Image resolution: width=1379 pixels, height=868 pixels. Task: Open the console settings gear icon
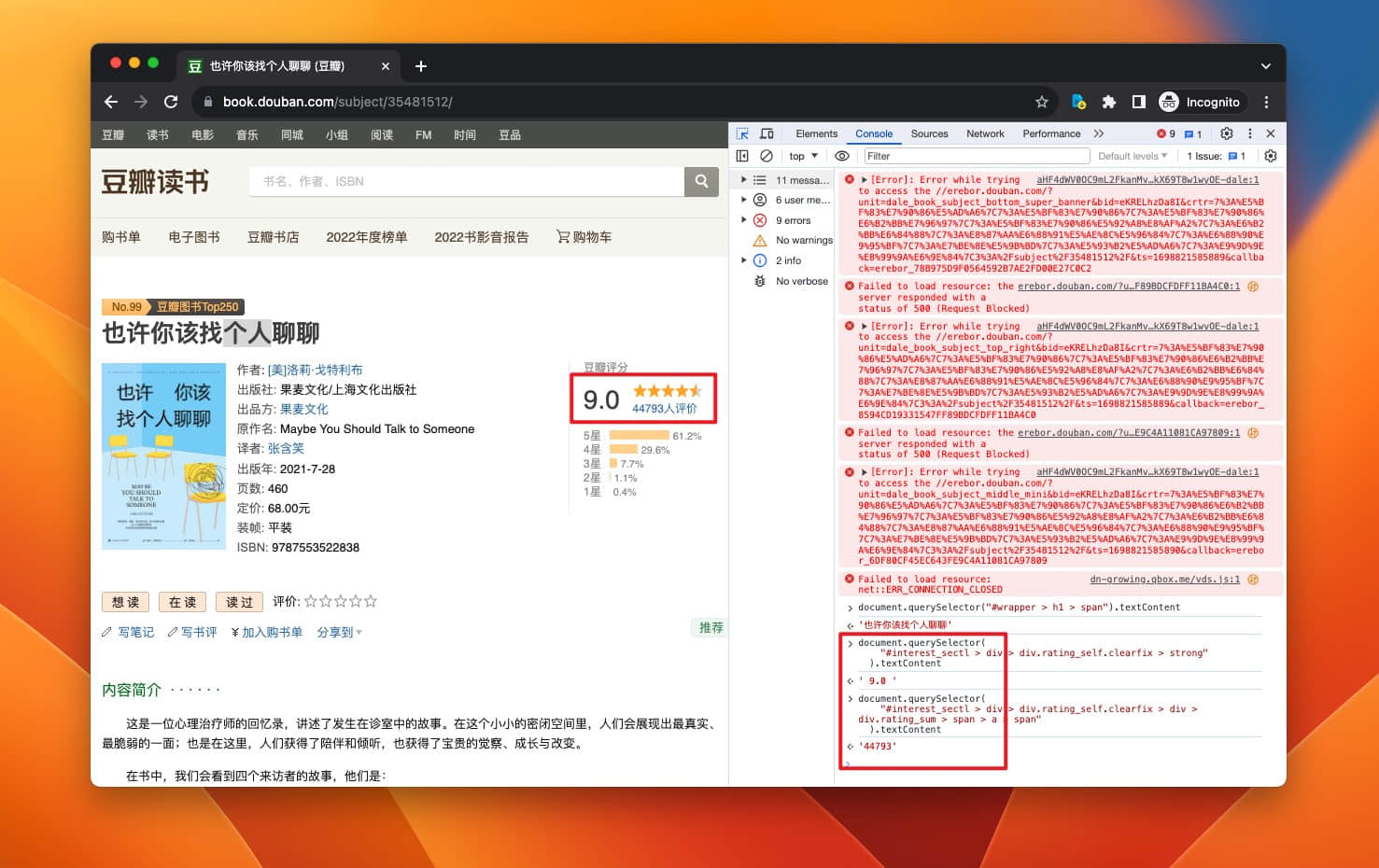[1271, 156]
